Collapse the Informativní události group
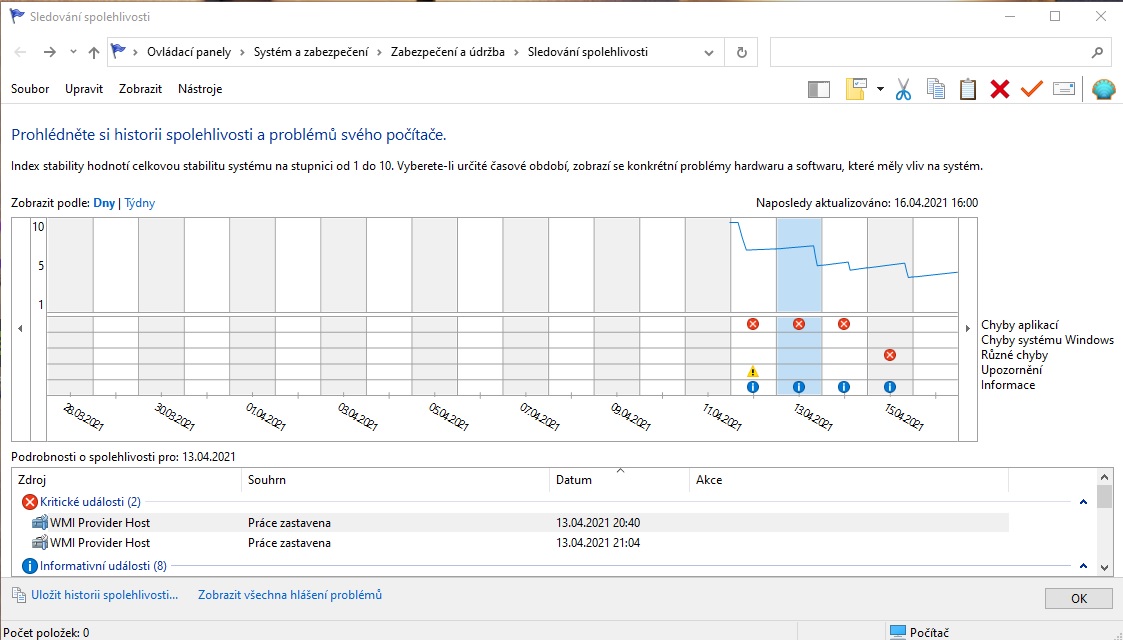 1083,566
